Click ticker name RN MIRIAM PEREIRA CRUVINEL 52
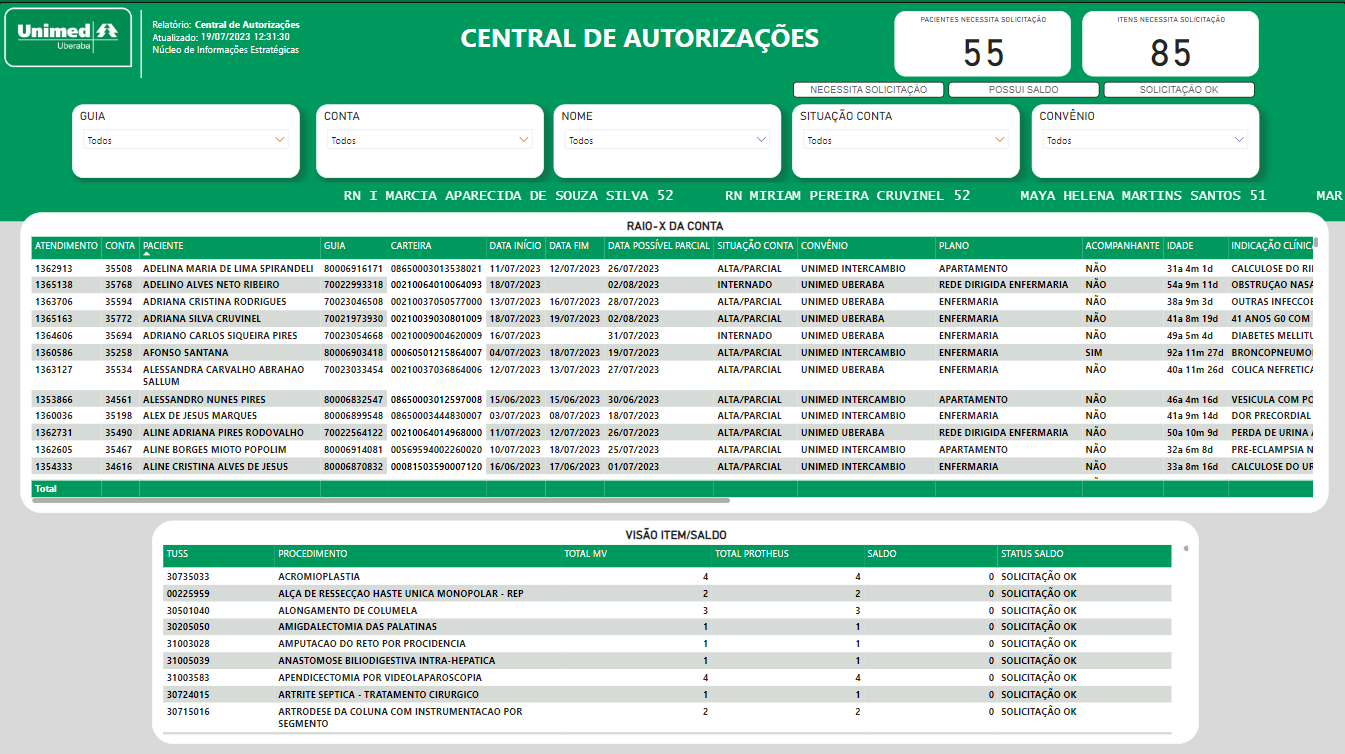Viewport: 1345px width, 754px height. (848, 196)
